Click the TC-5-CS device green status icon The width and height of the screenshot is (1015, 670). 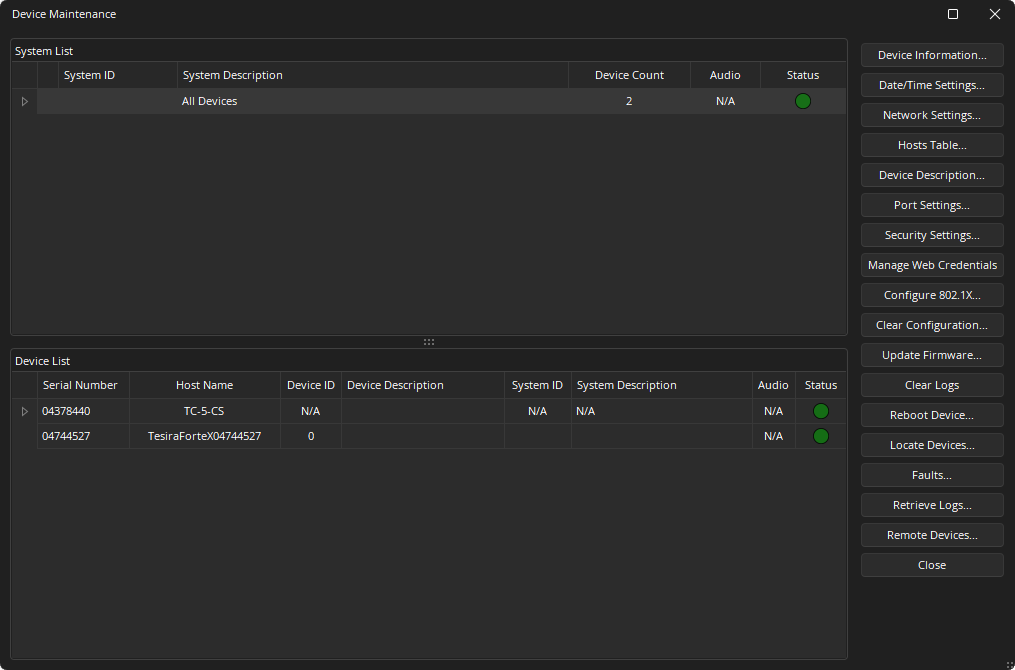click(820, 411)
